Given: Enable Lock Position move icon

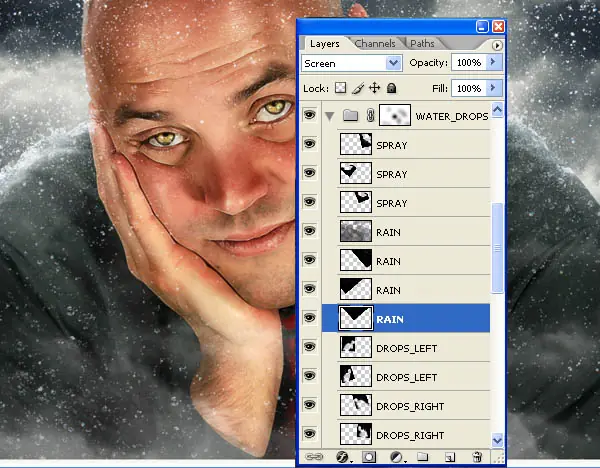Looking at the screenshot, I should (374, 88).
